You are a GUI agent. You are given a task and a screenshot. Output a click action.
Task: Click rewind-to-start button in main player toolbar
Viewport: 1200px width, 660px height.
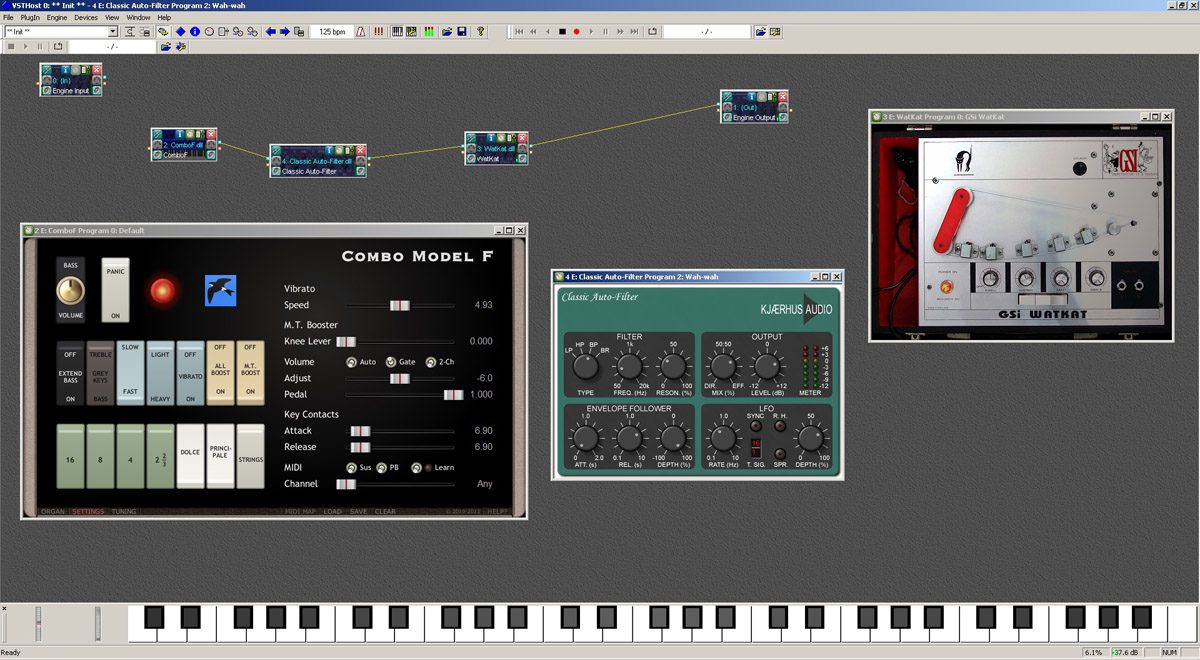click(x=518, y=32)
